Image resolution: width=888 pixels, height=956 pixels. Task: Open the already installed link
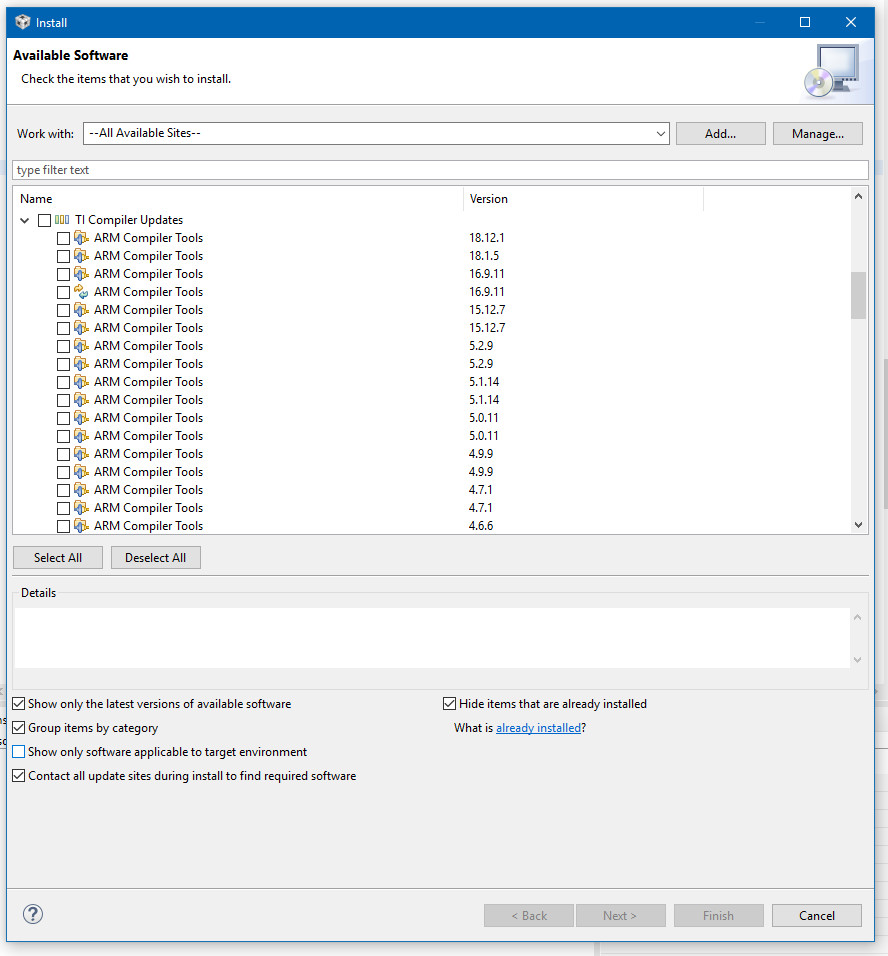point(539,727)
